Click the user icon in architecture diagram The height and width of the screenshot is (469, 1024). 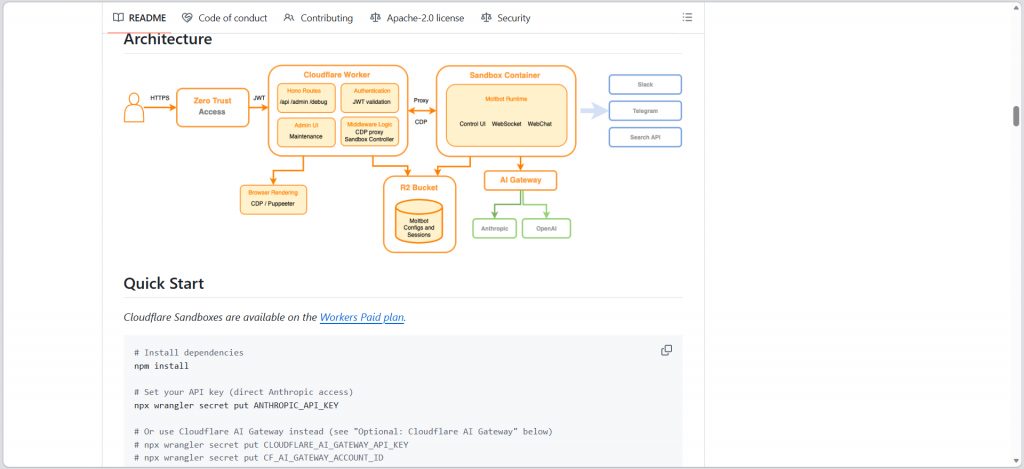coord(134,107)
